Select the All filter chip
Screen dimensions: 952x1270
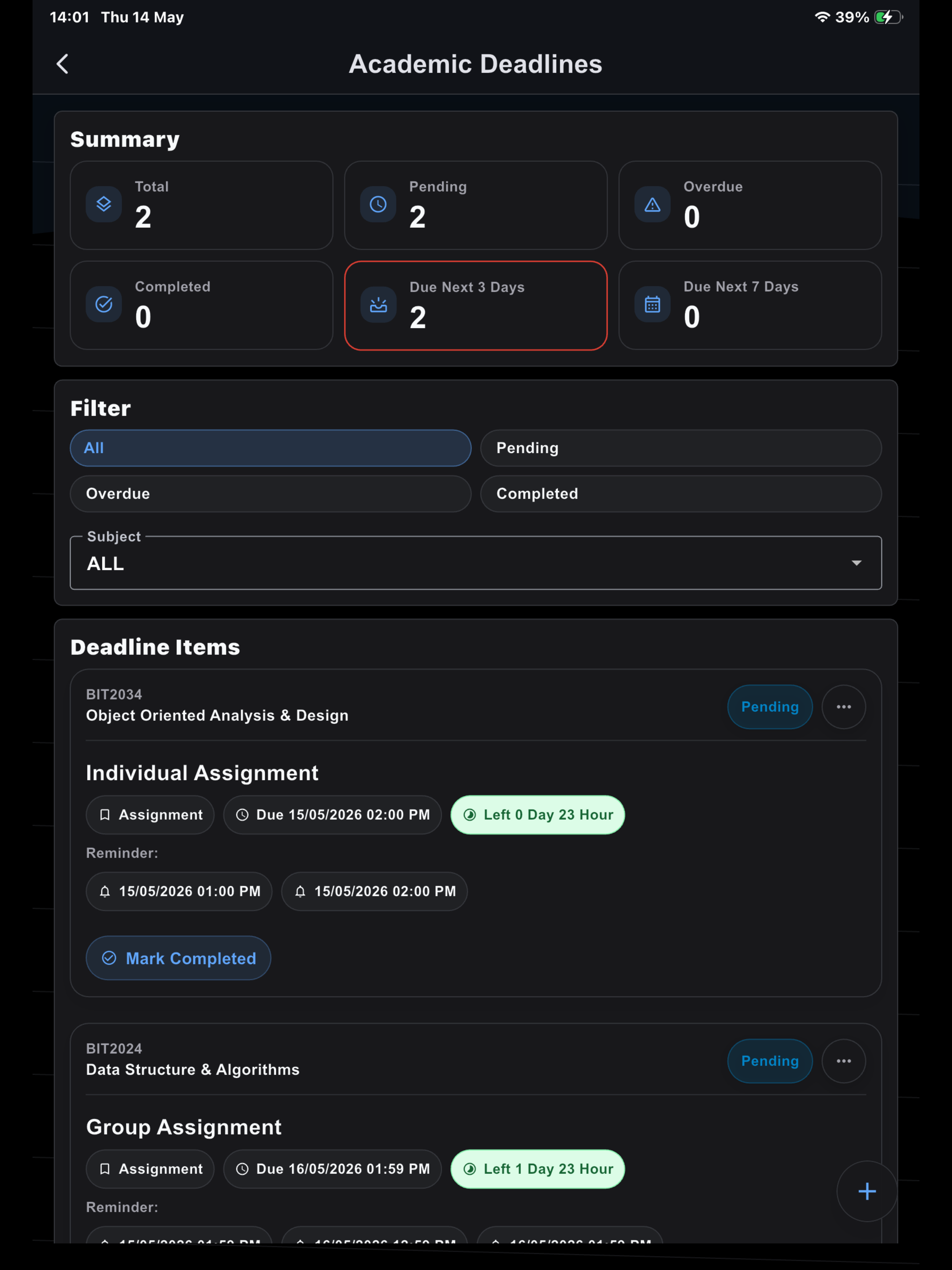(271, 448)
